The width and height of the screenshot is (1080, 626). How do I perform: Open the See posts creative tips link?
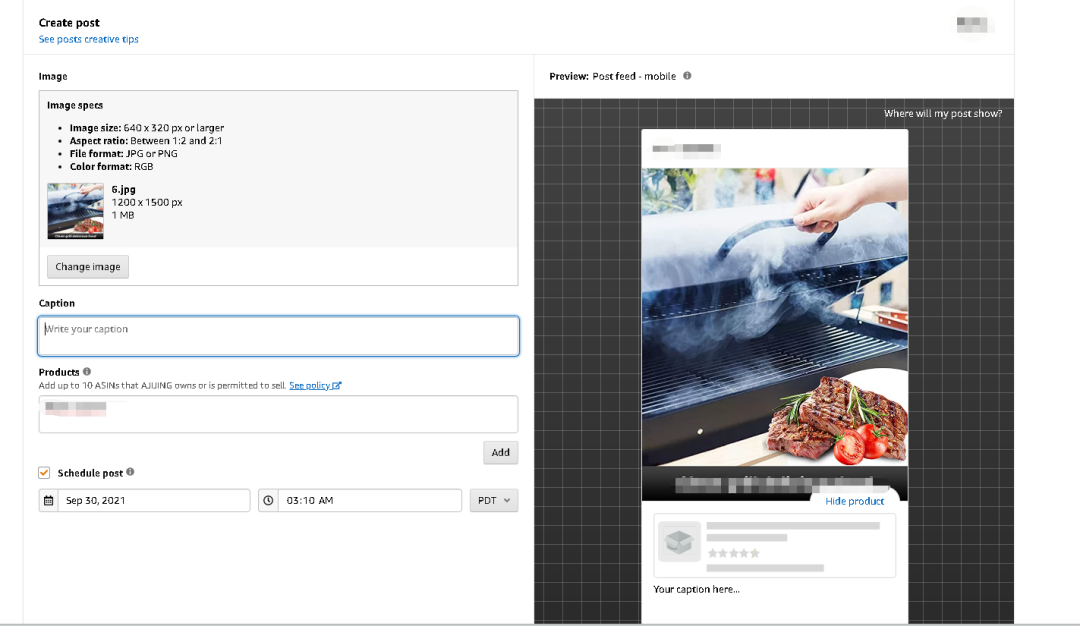pos(89,40)
